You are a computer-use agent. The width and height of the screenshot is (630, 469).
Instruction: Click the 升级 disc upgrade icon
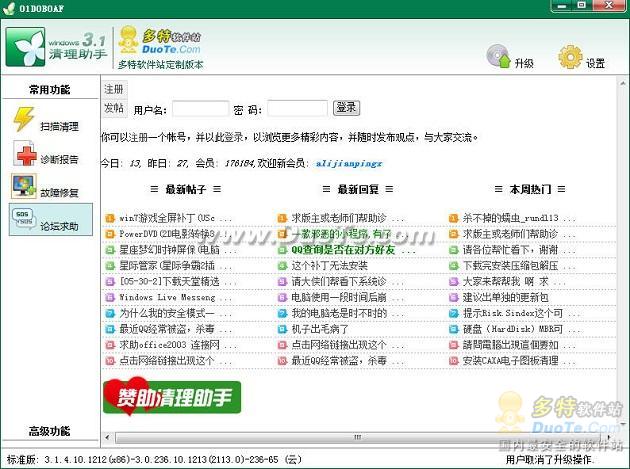(499, 56)
